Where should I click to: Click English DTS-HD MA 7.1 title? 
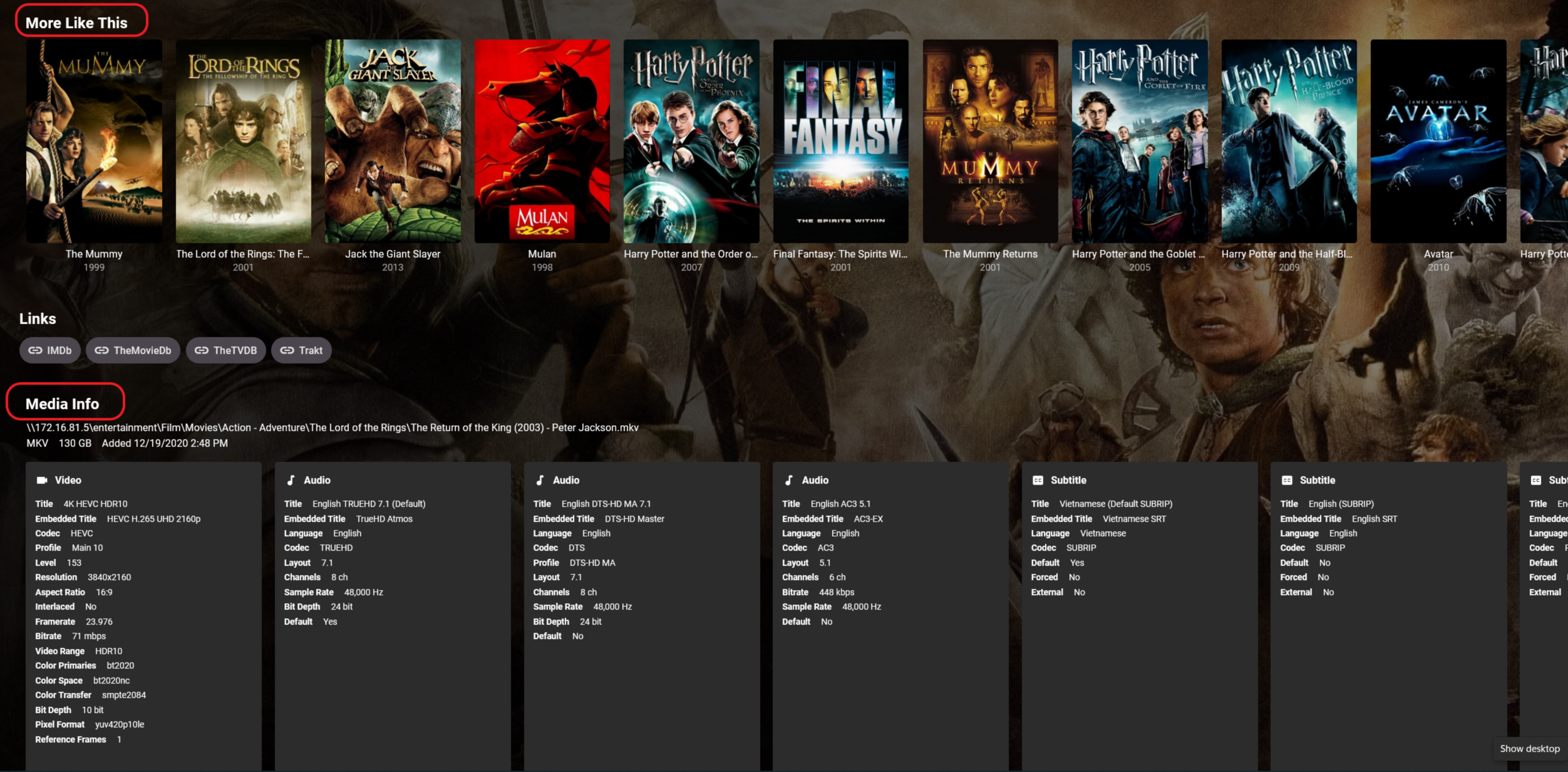click(606, 504)
